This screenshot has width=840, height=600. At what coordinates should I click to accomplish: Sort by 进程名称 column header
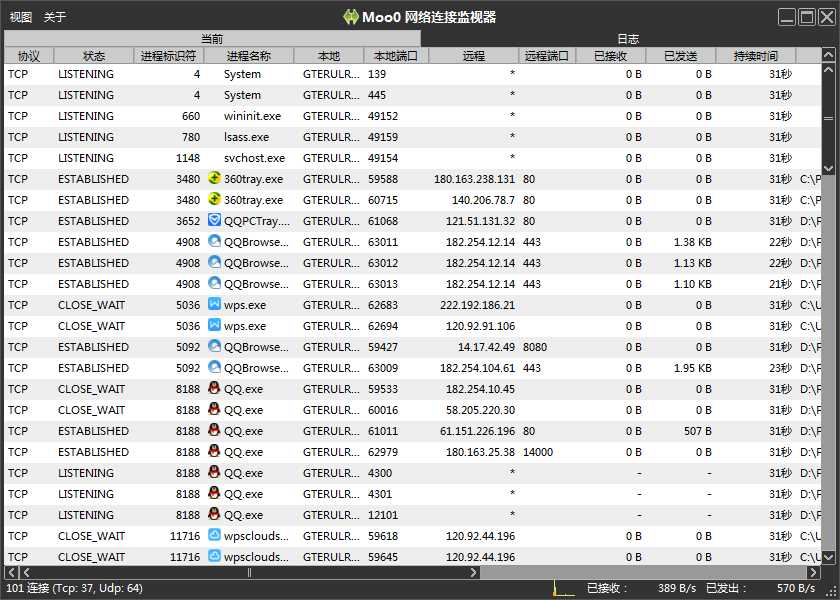pos(249,56)
